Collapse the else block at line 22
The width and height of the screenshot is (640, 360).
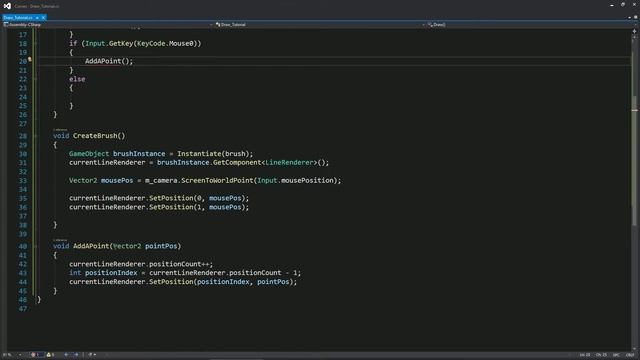36,79
